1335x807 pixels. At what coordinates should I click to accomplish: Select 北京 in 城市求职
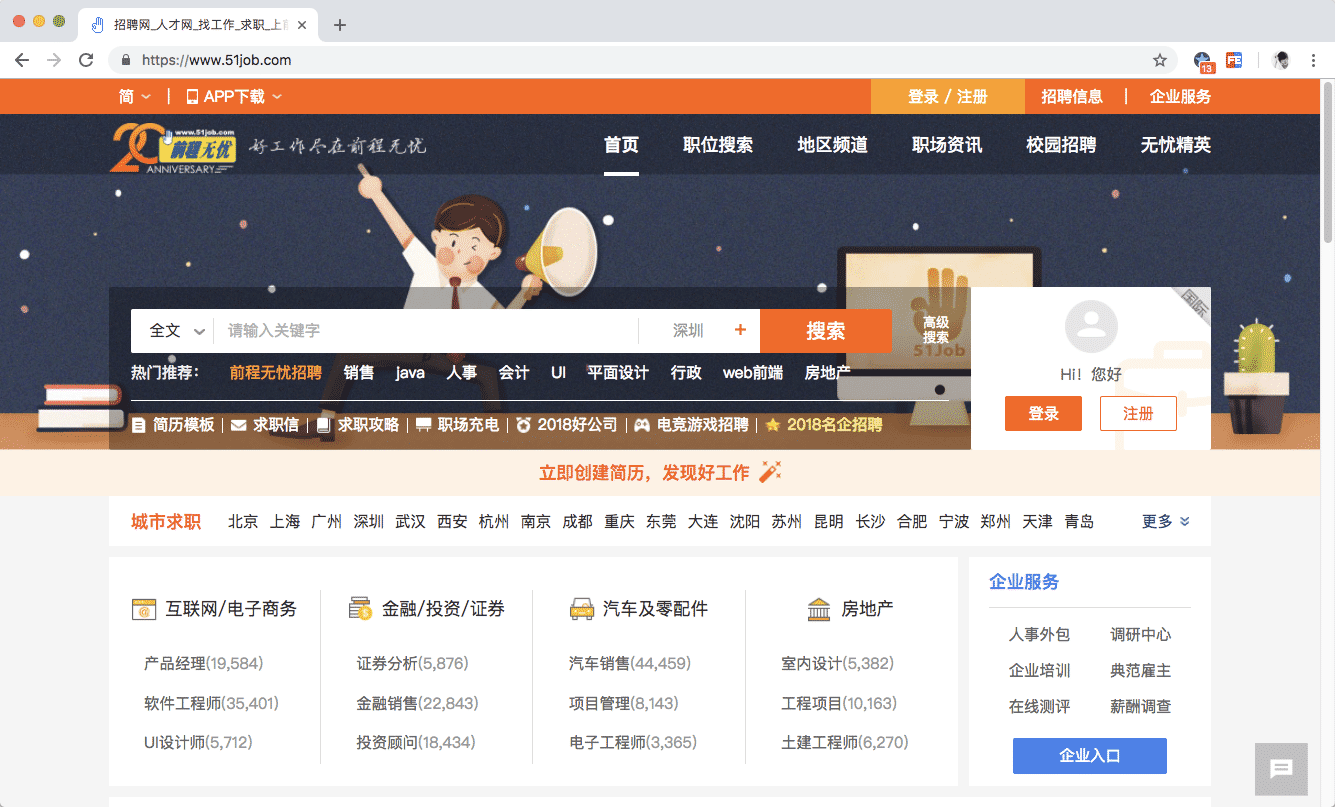(243, 521)
